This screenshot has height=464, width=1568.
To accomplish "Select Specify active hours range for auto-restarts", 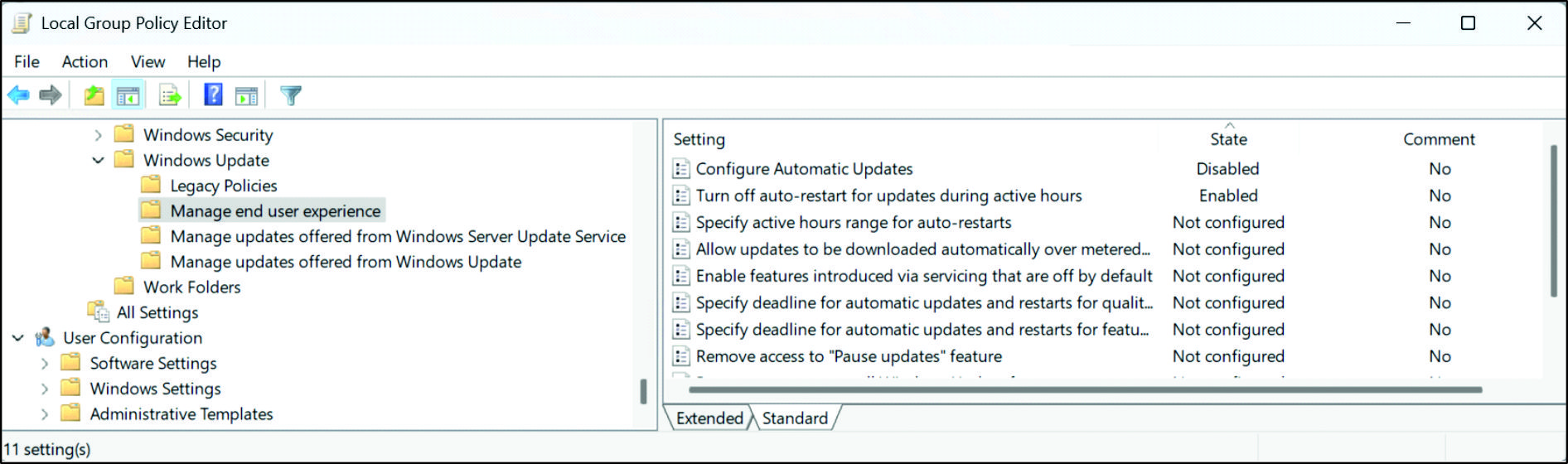I will [854, 222].
